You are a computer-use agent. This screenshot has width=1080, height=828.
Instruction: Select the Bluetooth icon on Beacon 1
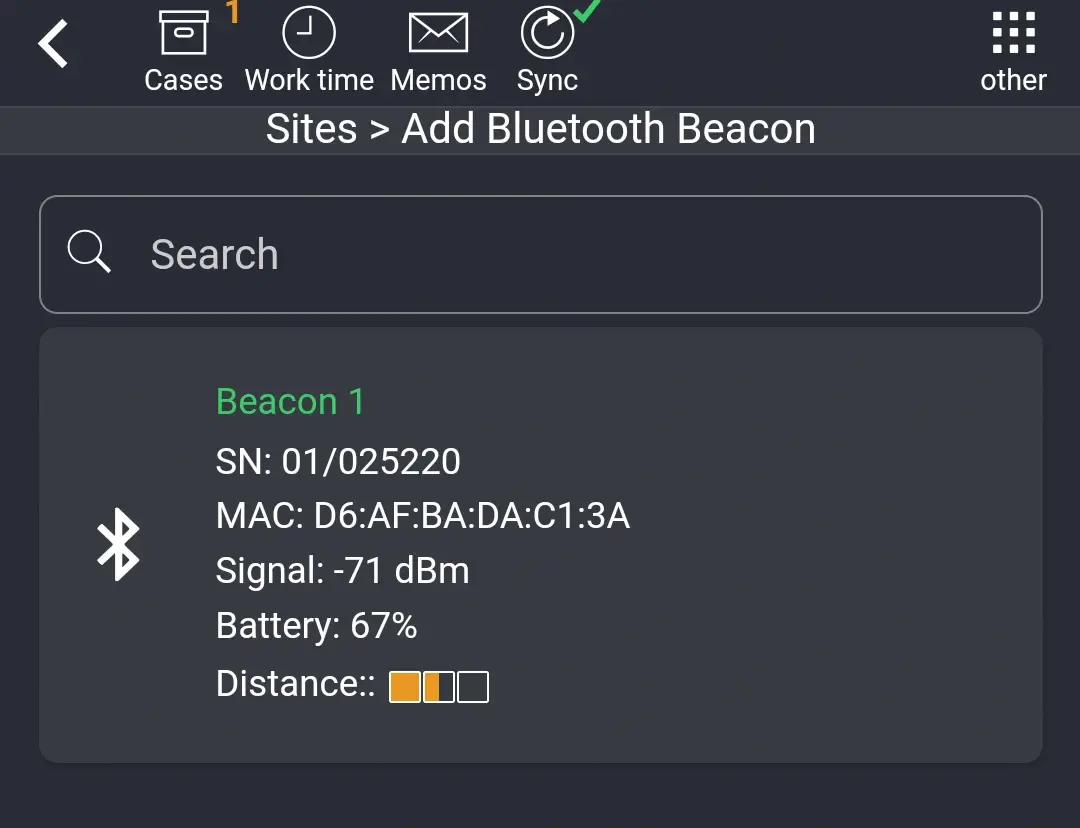coord(119,544)
